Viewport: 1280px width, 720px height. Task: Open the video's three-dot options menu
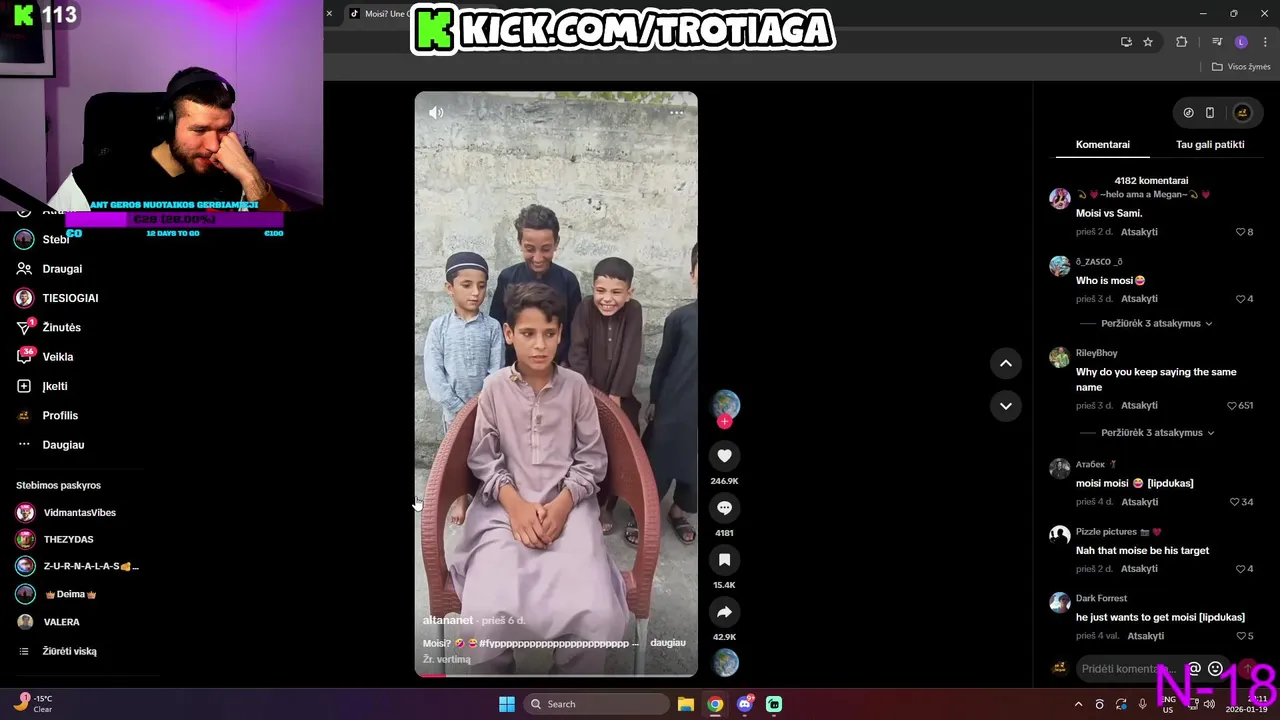tap(676, 113)
